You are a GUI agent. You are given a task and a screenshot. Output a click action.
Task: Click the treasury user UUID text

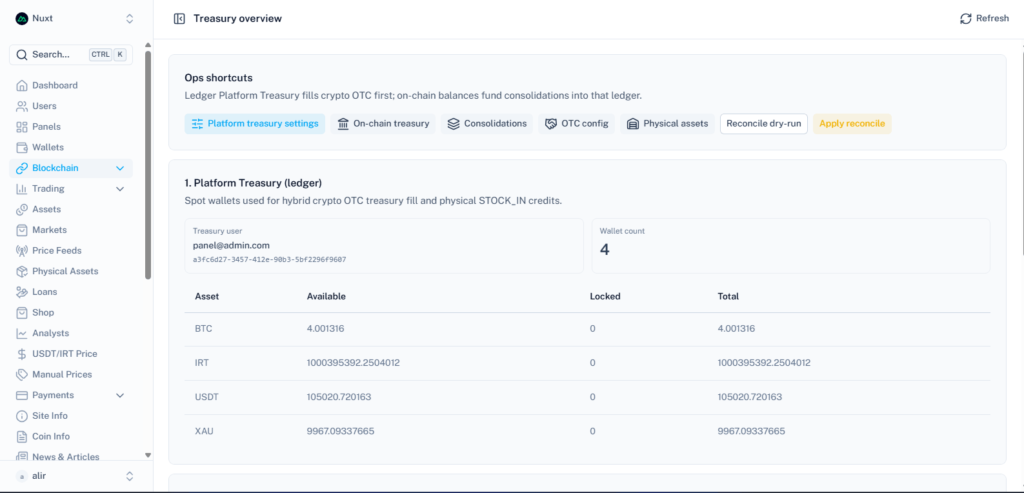269,259
